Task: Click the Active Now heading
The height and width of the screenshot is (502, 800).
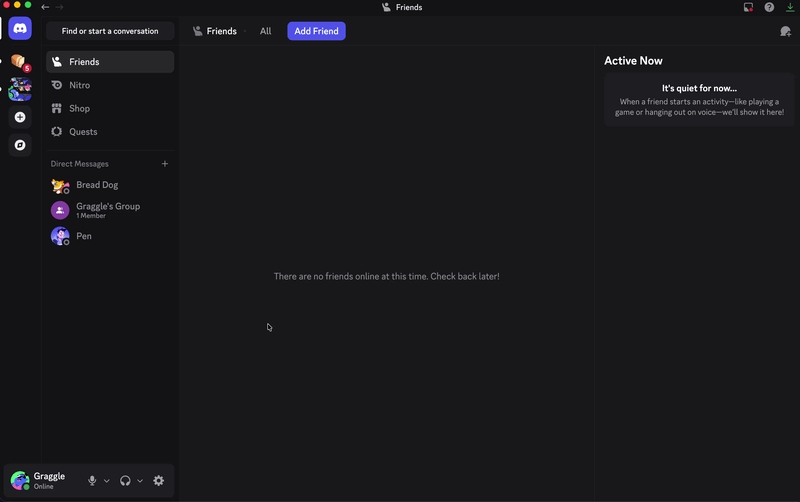Action: click(x=633, y=61)
